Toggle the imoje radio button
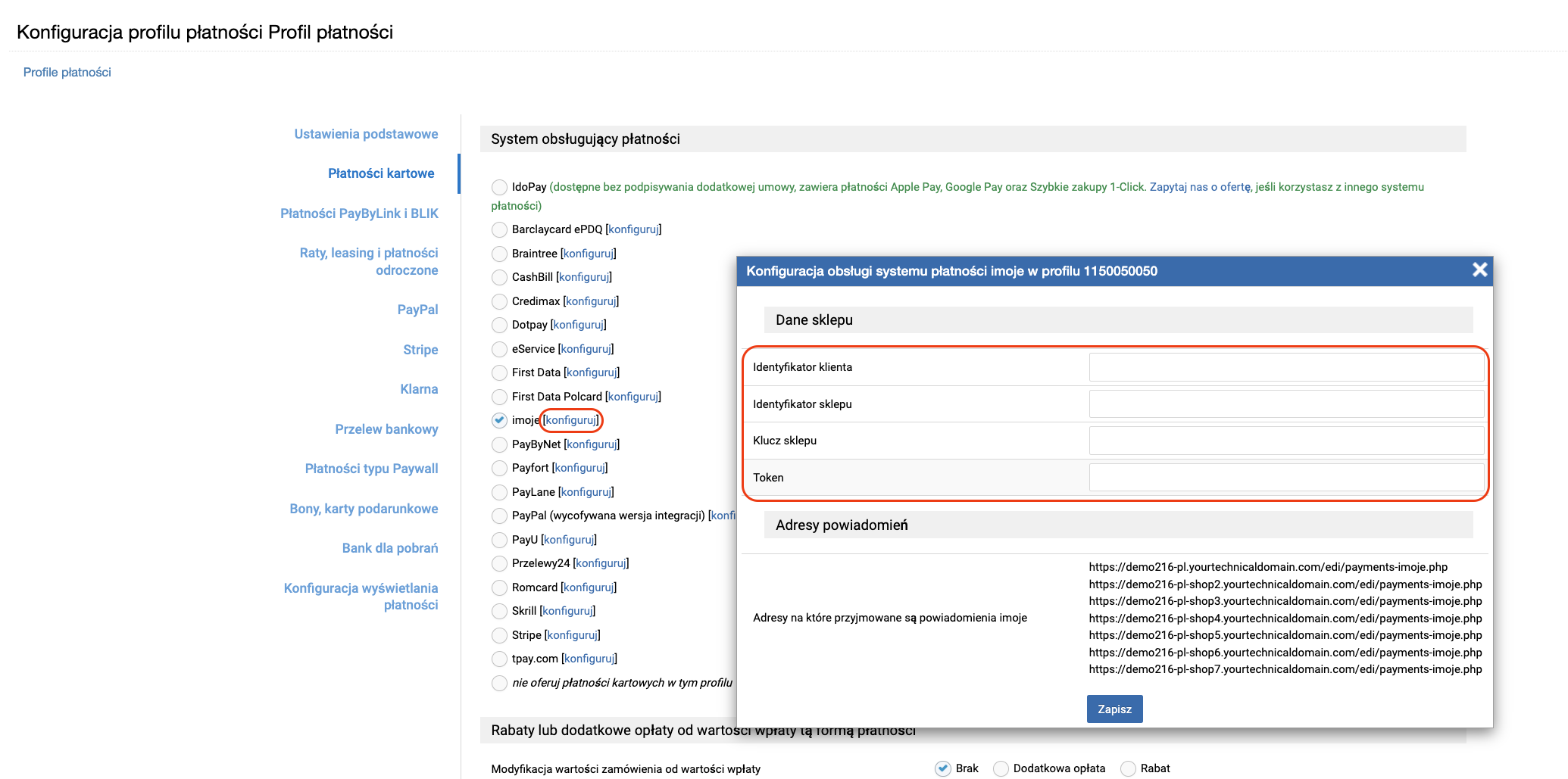This screenshot has height=779, width=1568. (499, 420)
